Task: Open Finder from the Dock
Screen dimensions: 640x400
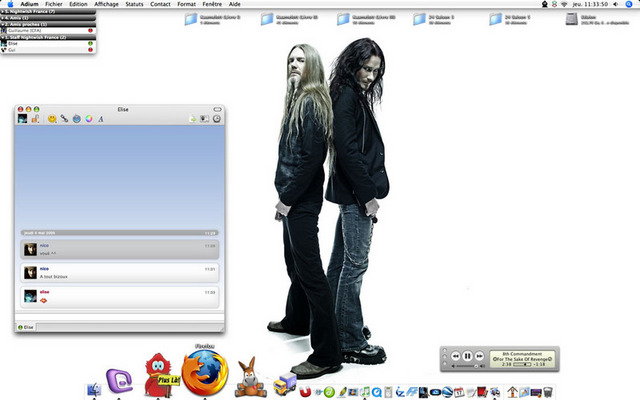Action: click(96, 387)
